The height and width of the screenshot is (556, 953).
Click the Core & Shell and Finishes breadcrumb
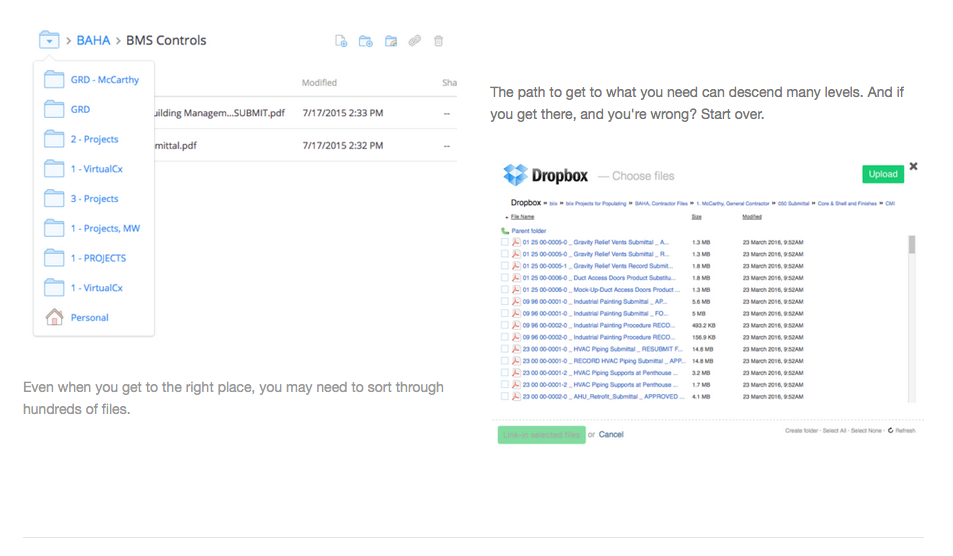pos(847,204)
